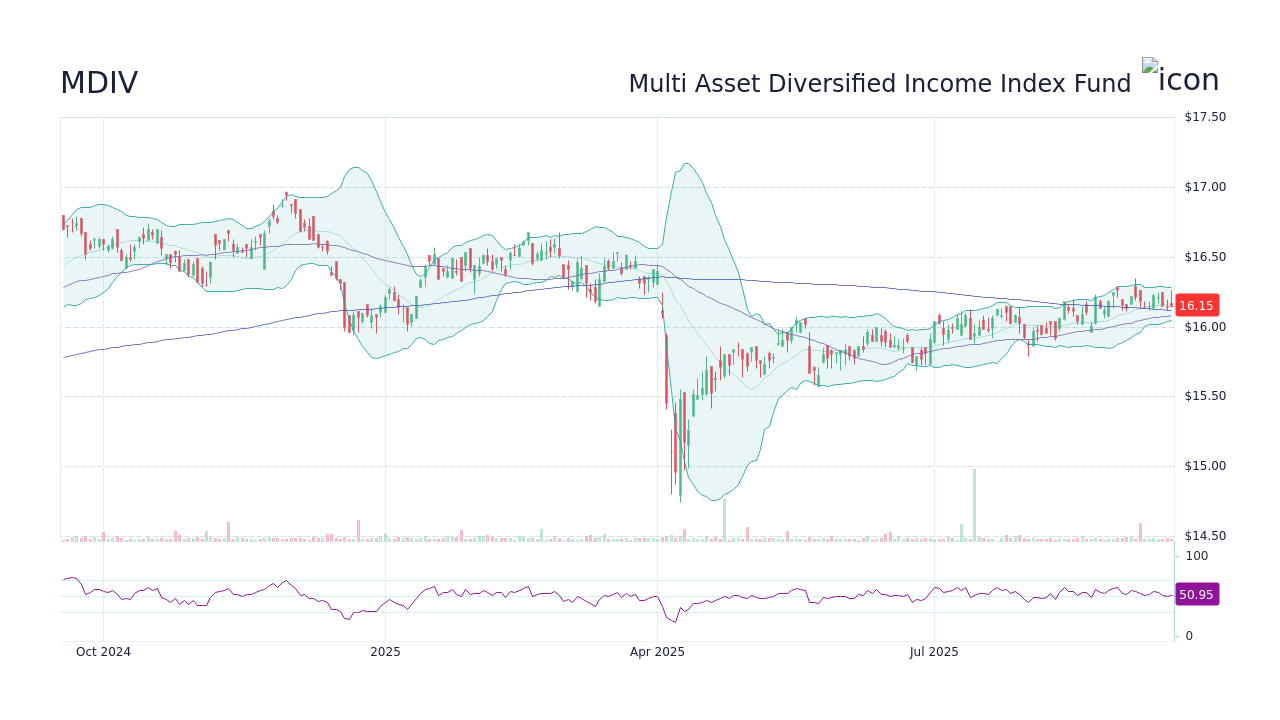Click the tallest volume bar after July 2025
Image resolution: width=1280 pixels, height=720 pixels.
click(x=974, y=505)
